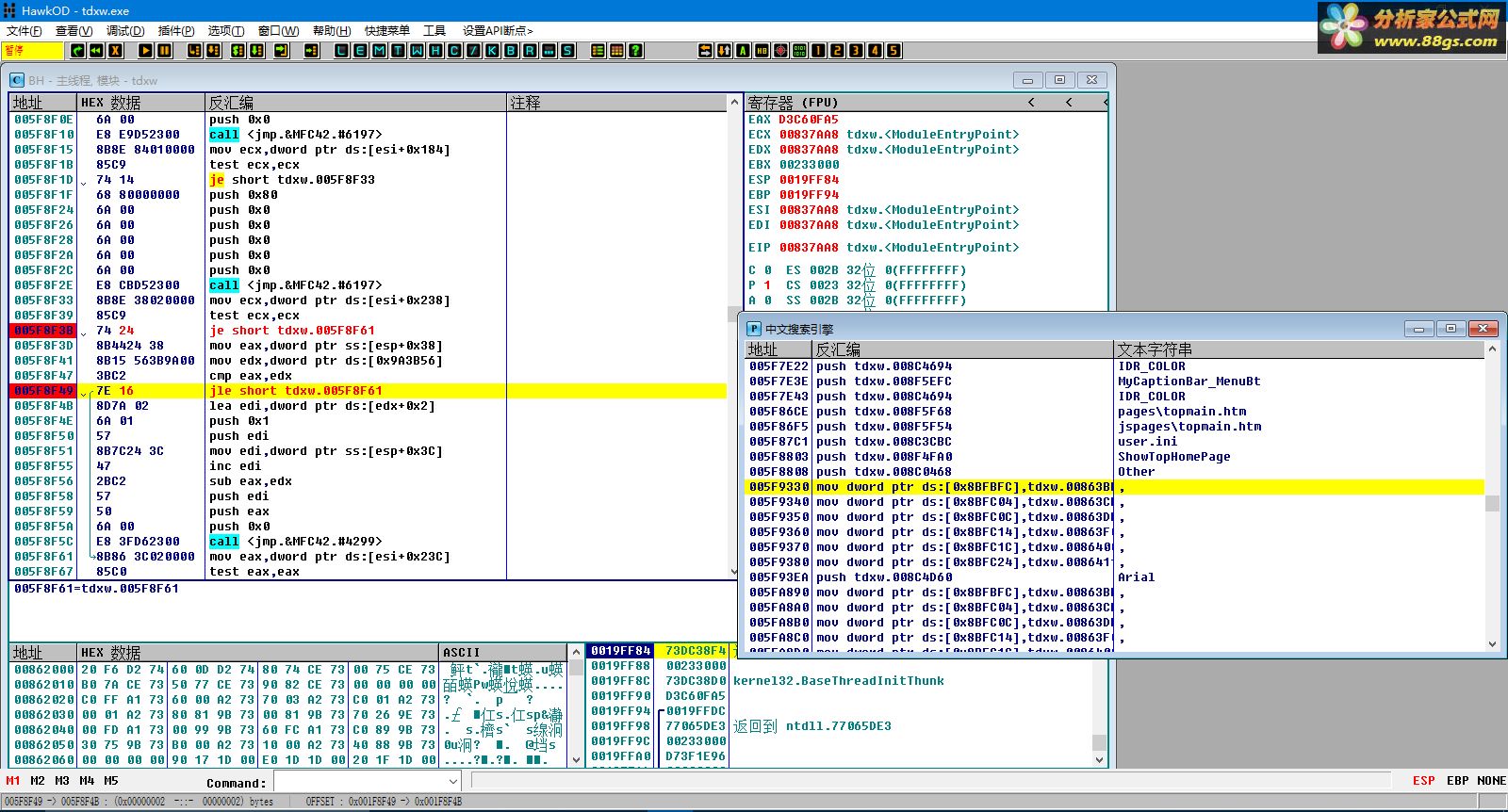Click toolbar number 5 icon
The width and height of the screenshot is (1508, 812).
[x=893, y=51]
